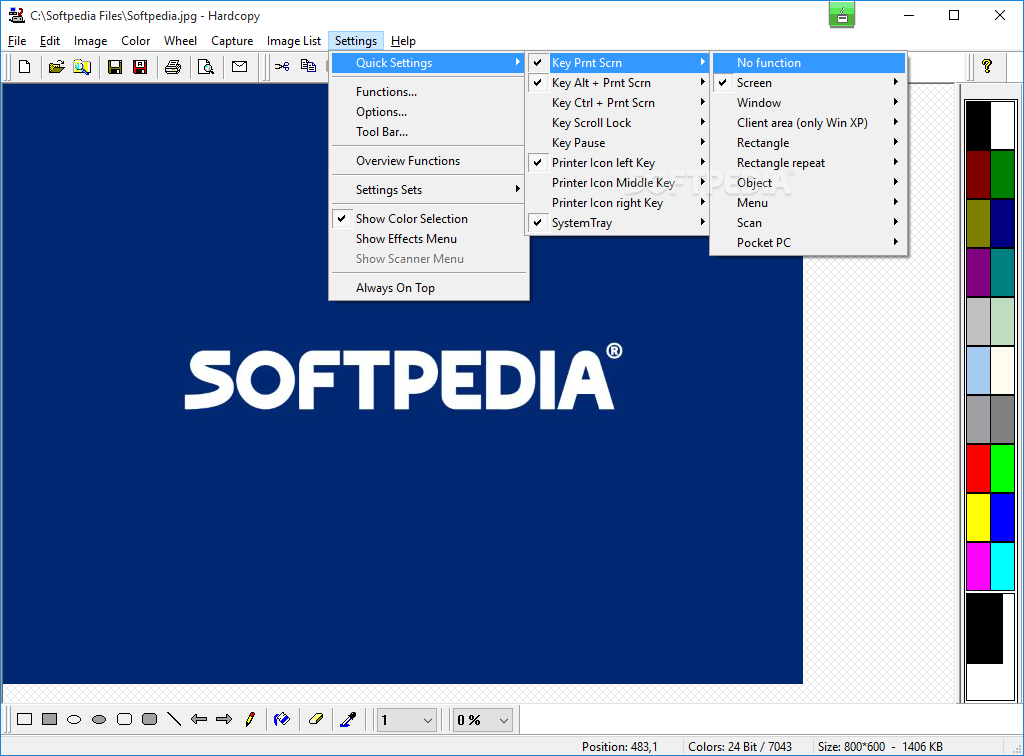Copy image to clipboard icon

coord(308,67)
